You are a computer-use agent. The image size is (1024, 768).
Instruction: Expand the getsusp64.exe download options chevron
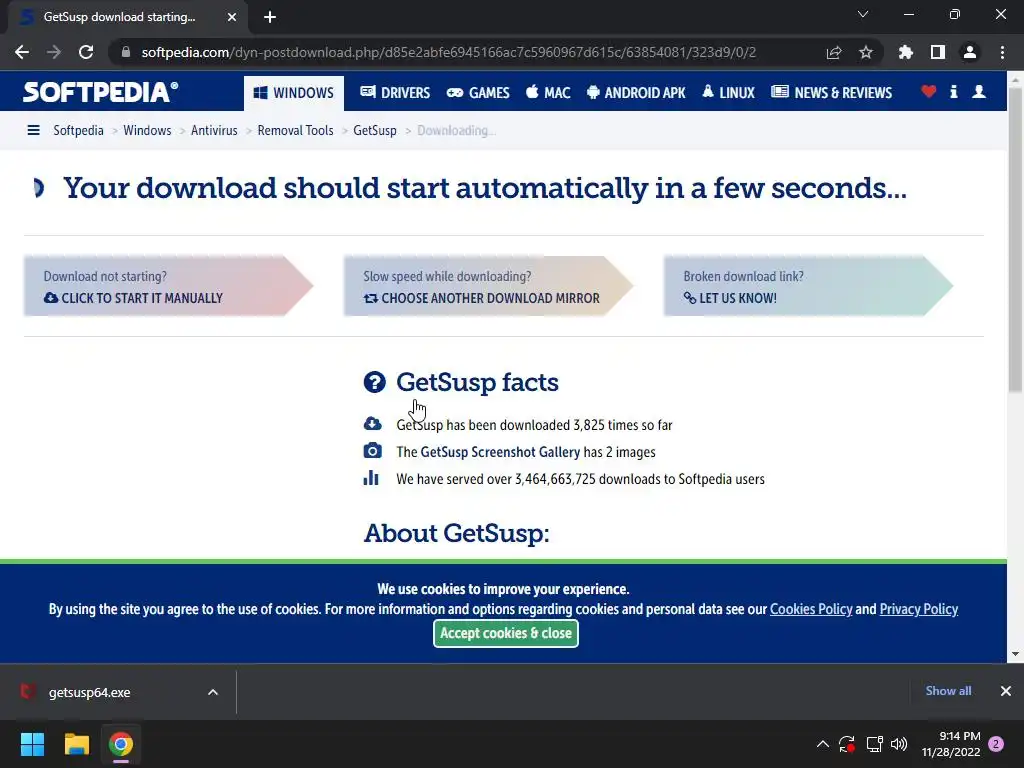[x=213, y=692]
